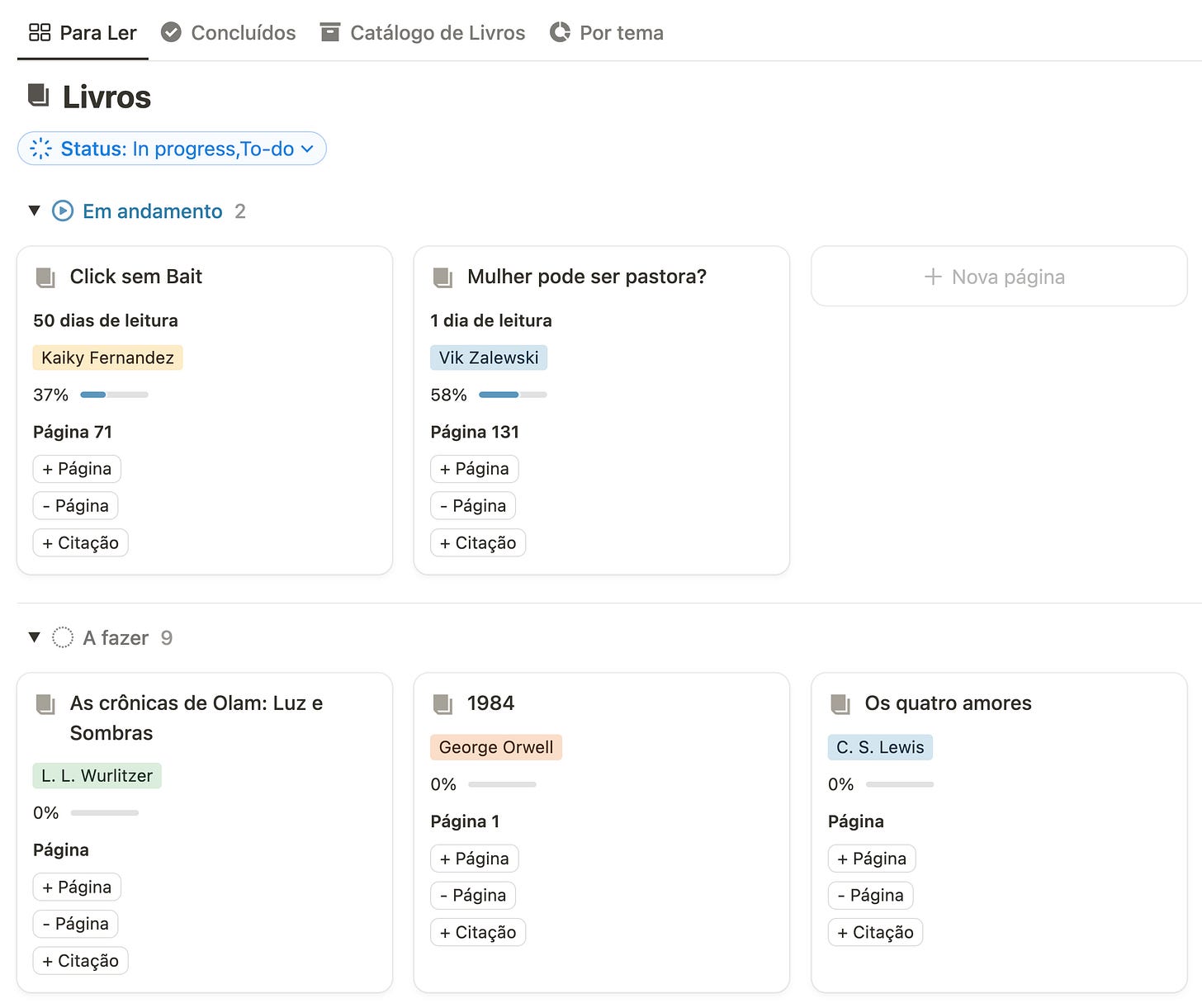Click 1984's 0% progress bar
Image resolution: width=1202 pixels, height=1008 pixels.
[x=502, y=784]
